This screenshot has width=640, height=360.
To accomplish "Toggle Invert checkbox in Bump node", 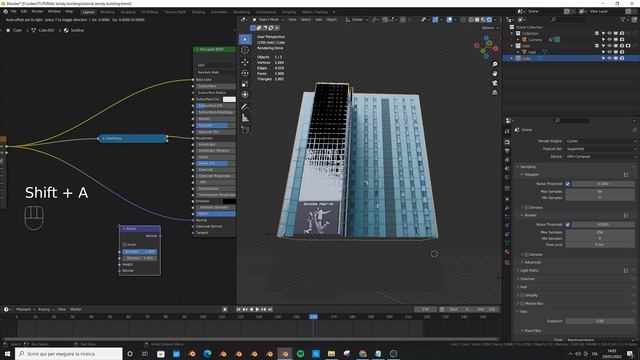I will point(124,244).
